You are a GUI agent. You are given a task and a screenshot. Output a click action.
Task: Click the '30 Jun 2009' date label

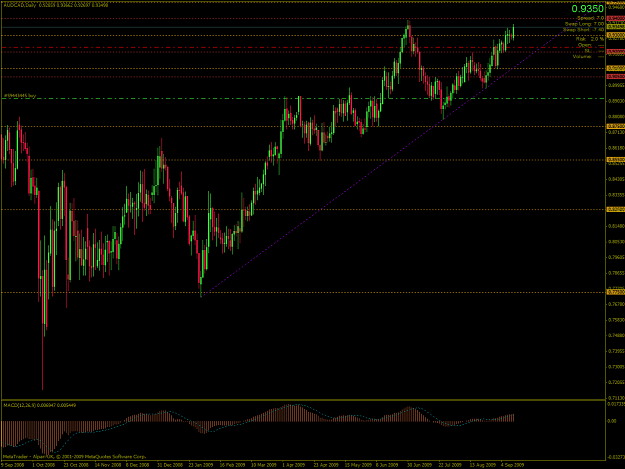coord(419,465)
